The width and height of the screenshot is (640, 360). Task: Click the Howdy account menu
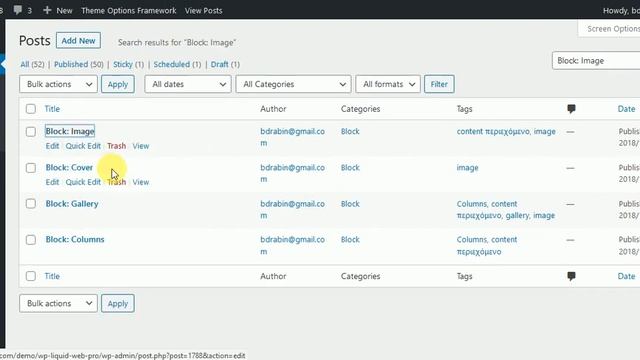[621, 11]
